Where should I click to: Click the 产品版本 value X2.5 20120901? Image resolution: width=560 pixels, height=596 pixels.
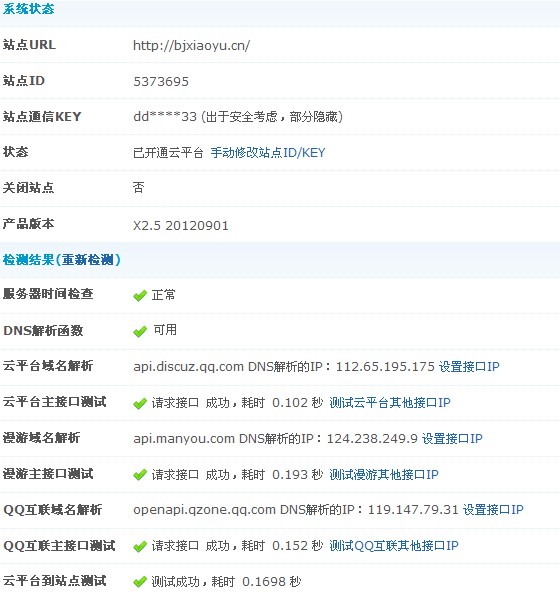(x=181, y=226)
